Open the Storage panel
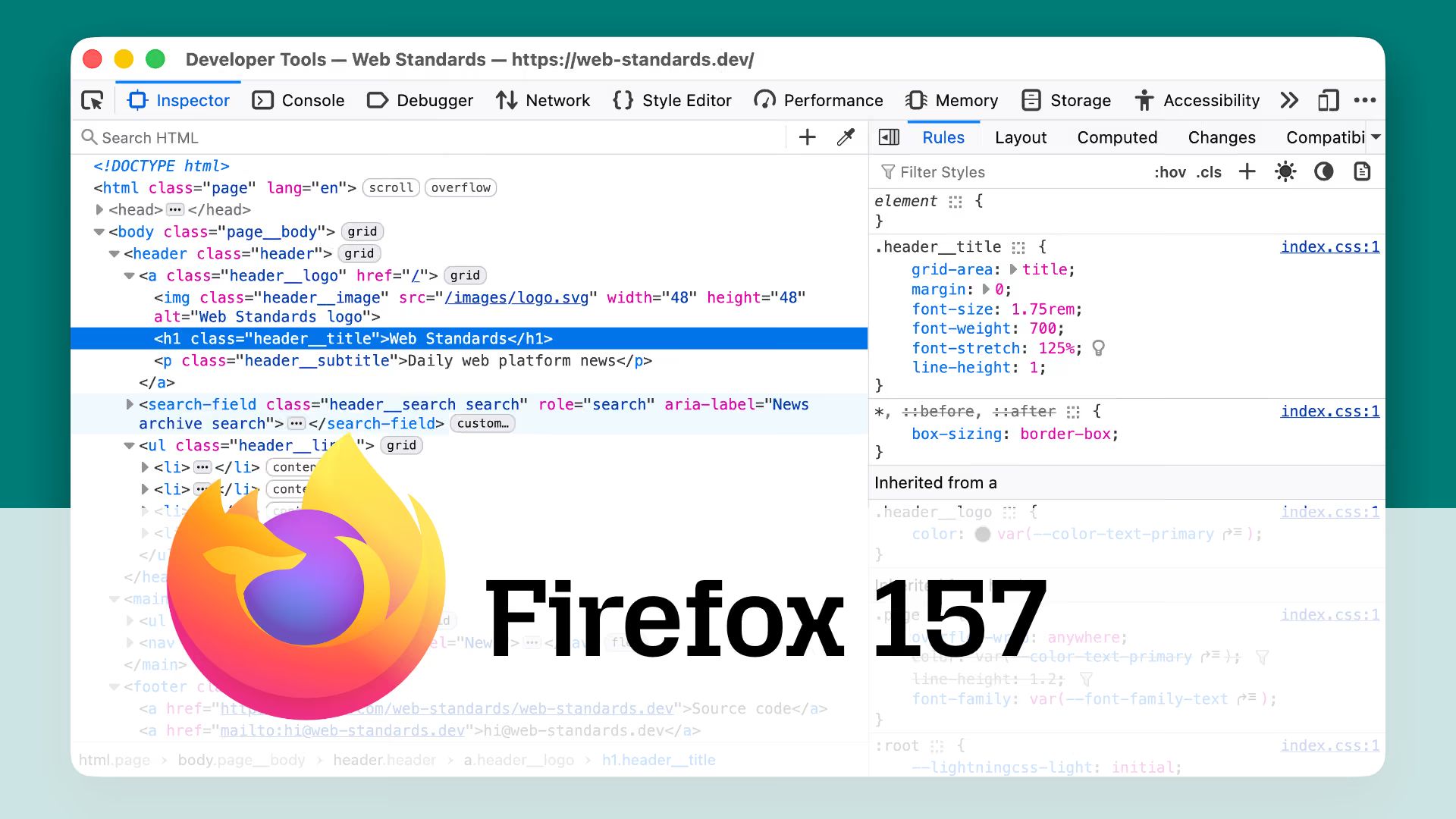Screen dimensions: 1456x819 click(1065, 100)
